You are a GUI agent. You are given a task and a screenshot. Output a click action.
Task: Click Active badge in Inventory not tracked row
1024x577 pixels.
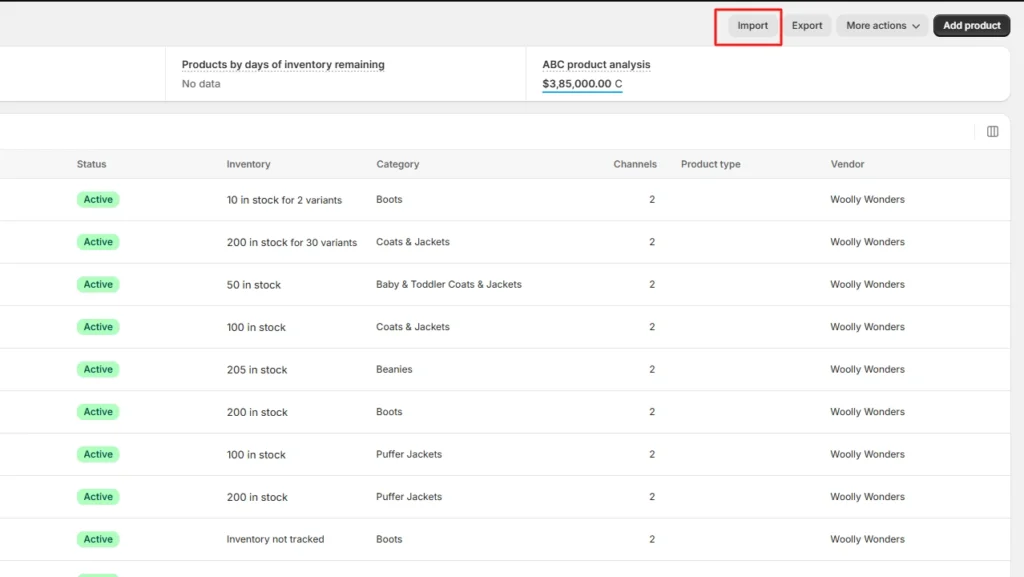coord(98,539)
